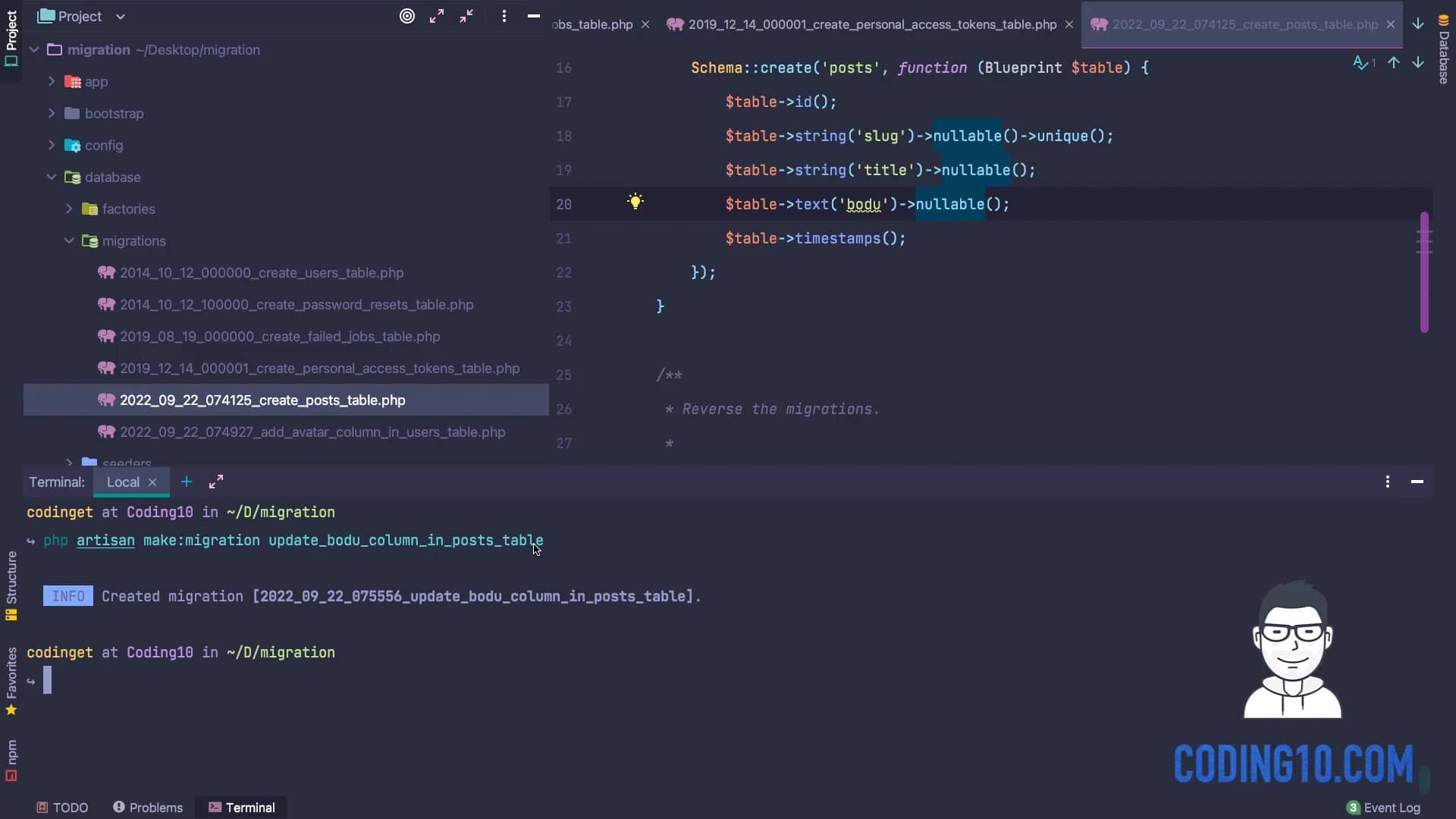Expand all in Project panel
This screenshot has width=1456, height=819.
437,16
